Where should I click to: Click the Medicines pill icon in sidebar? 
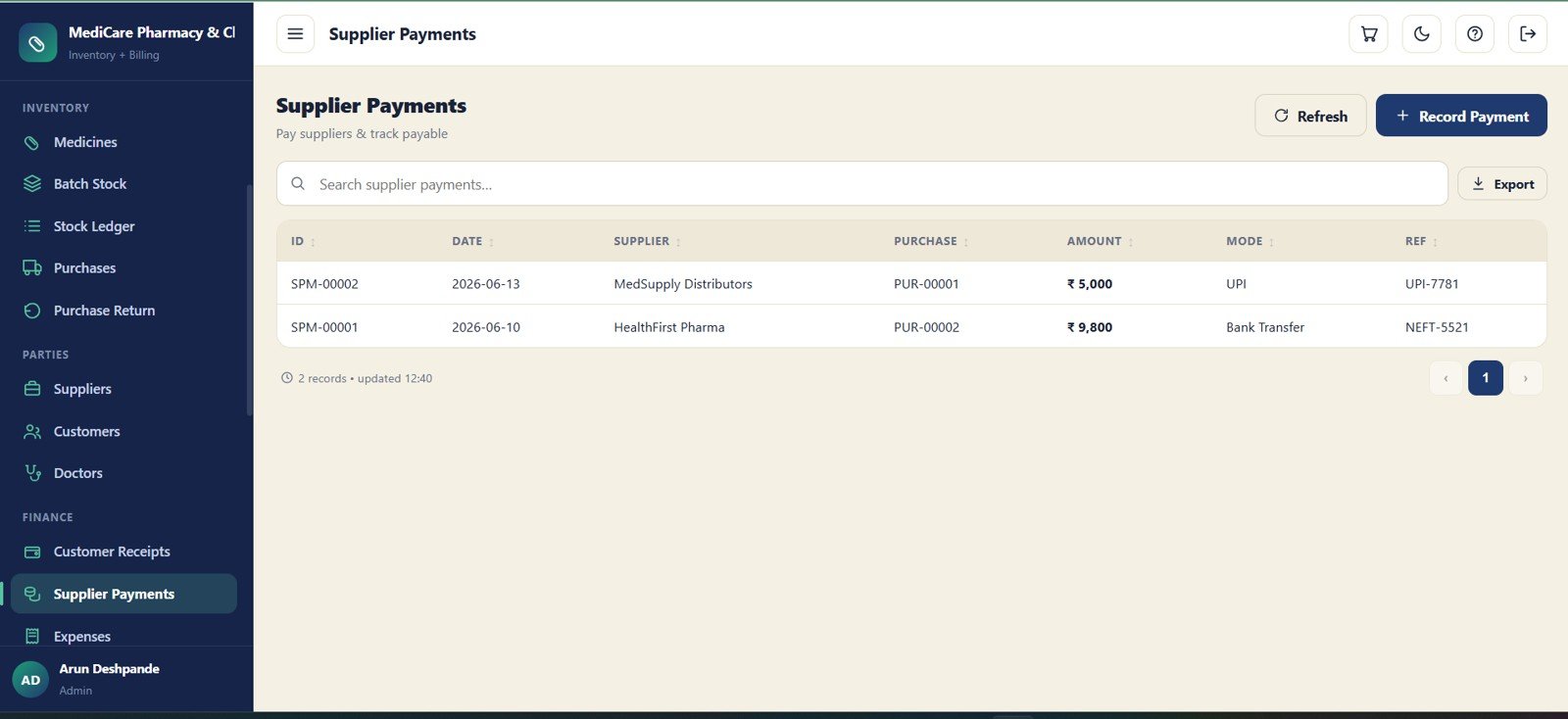pyautogui.click(x=32, y=142)
